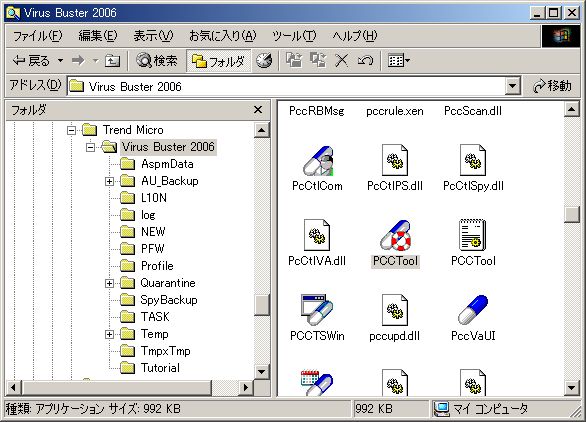Select the PCCTSWin application icon

pyautogui.click(x=317, y=310)
